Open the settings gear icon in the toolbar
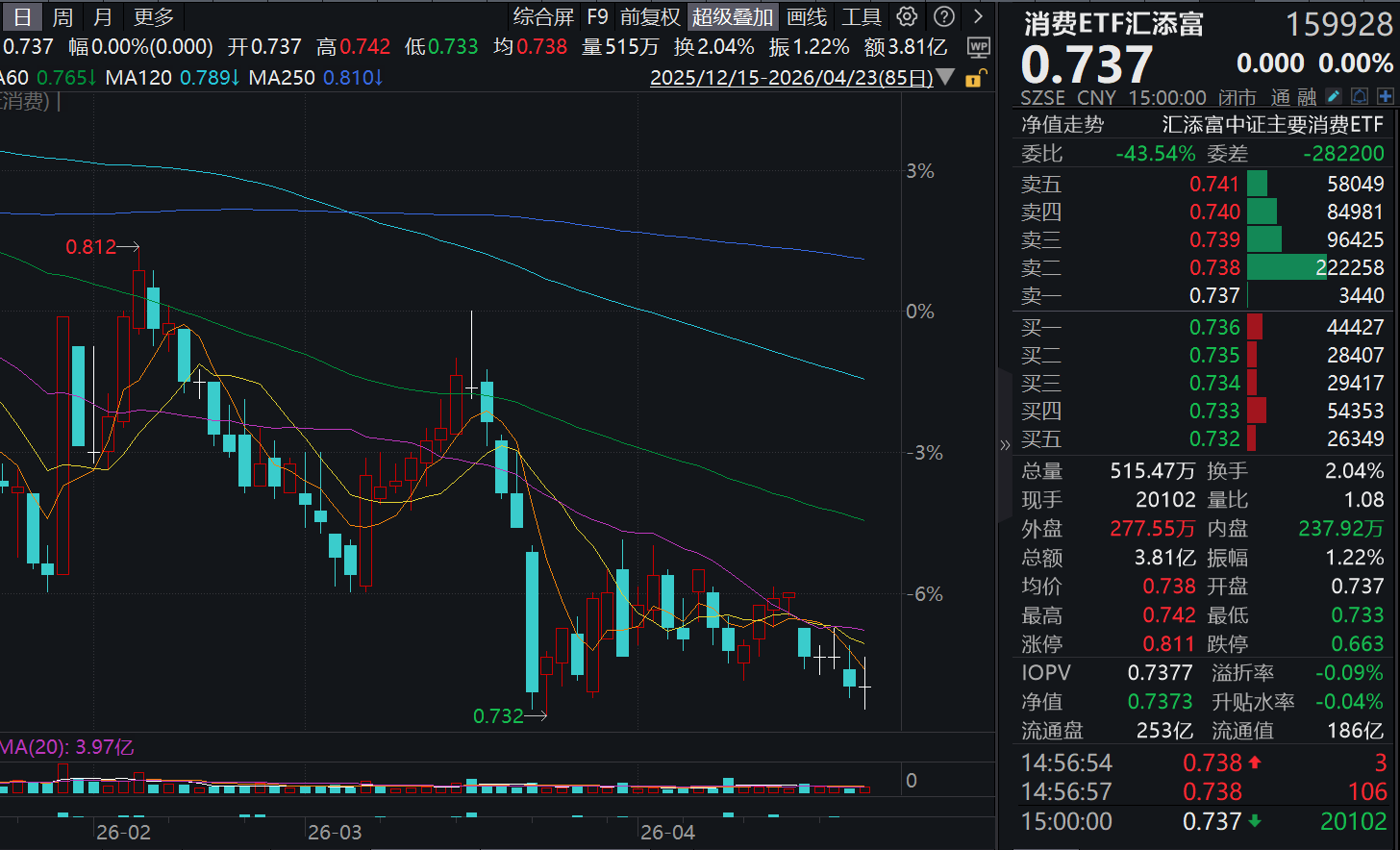Screen dimensions: 1400x850 905,16
